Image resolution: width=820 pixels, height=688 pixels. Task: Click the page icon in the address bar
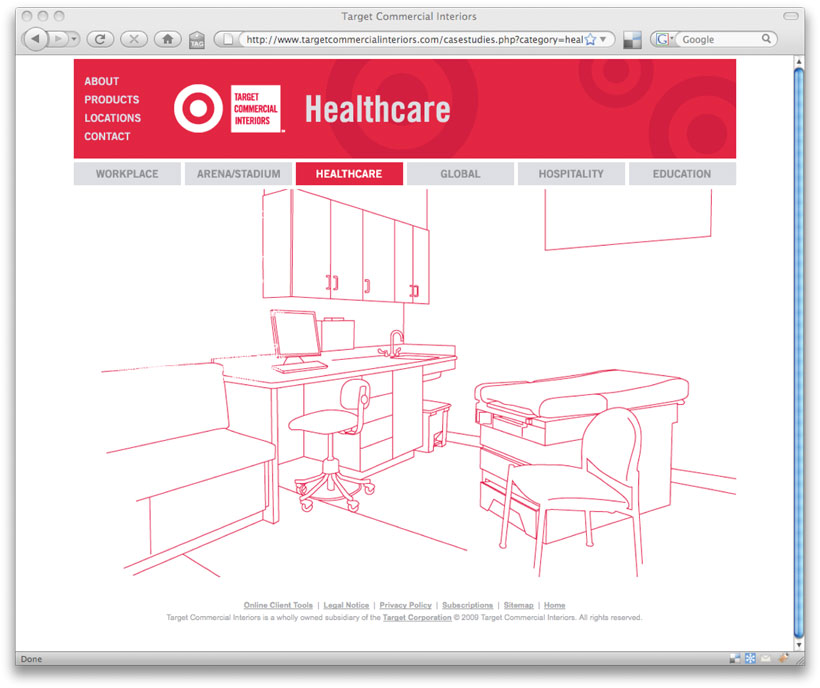point(227,39)
